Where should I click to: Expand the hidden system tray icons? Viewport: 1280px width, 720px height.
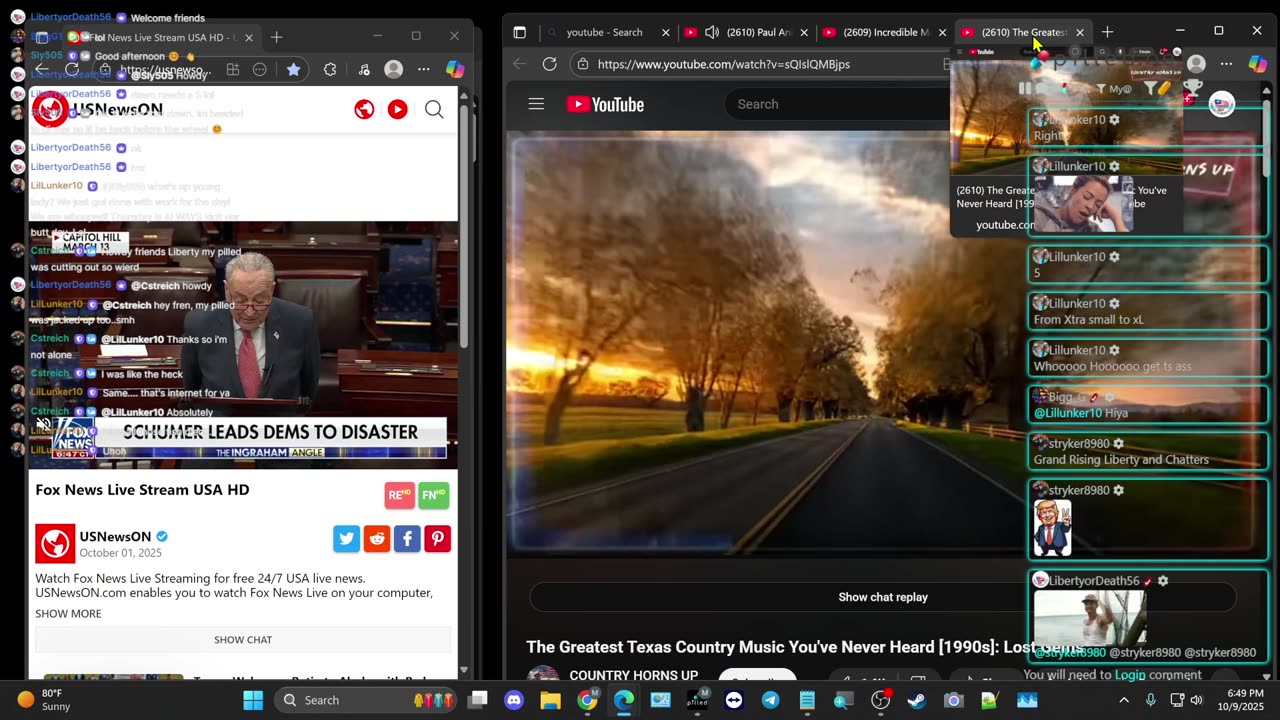pos(1124,700)
